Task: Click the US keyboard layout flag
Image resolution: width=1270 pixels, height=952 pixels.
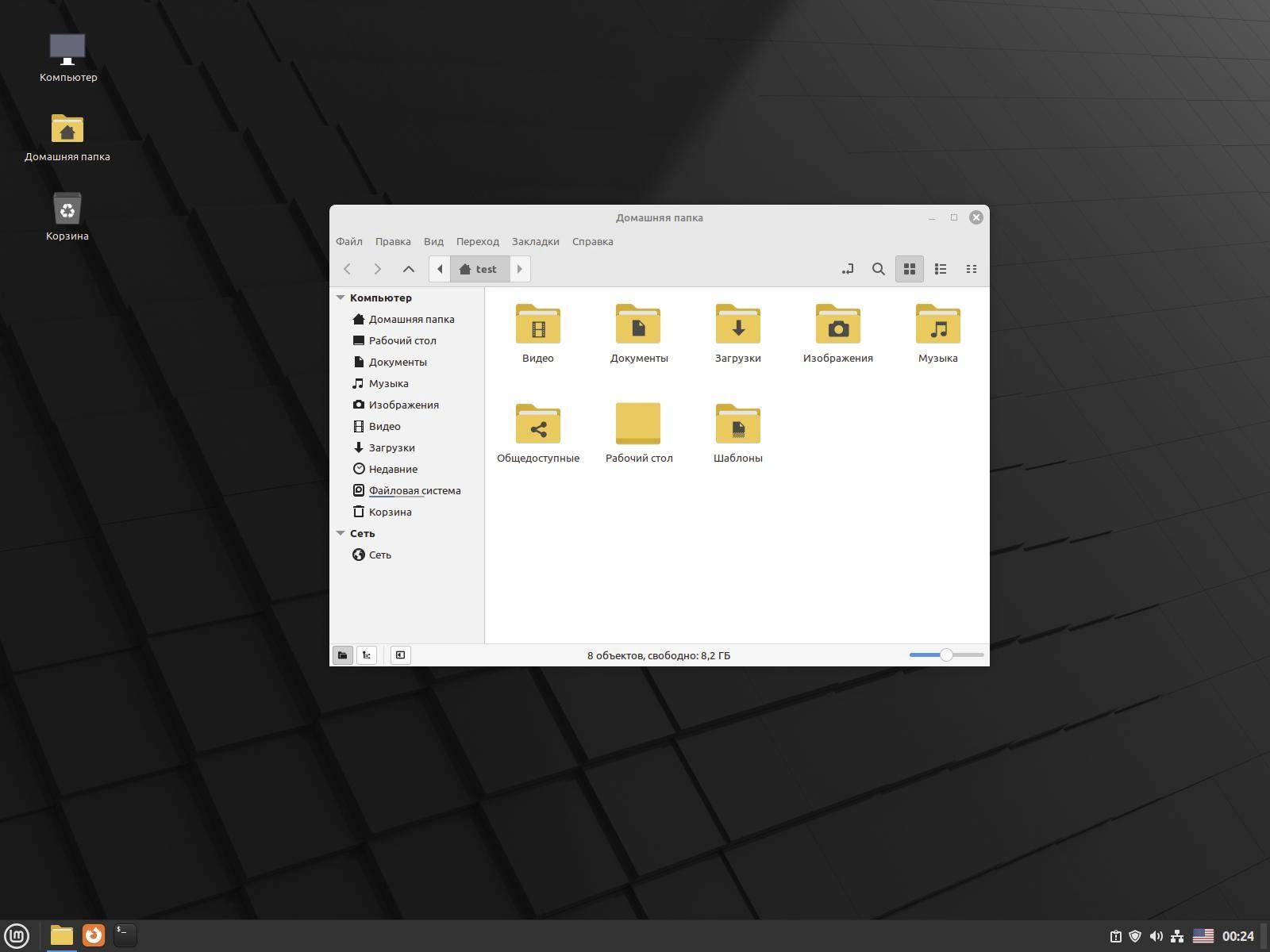Action: pyautogui.click(x=1203, y=936)
